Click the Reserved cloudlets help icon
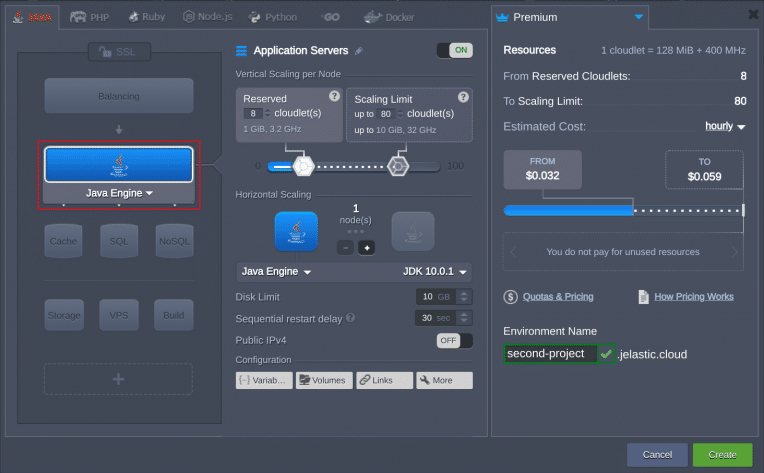Viewport: 764px width, 473px height. [334, 97]
